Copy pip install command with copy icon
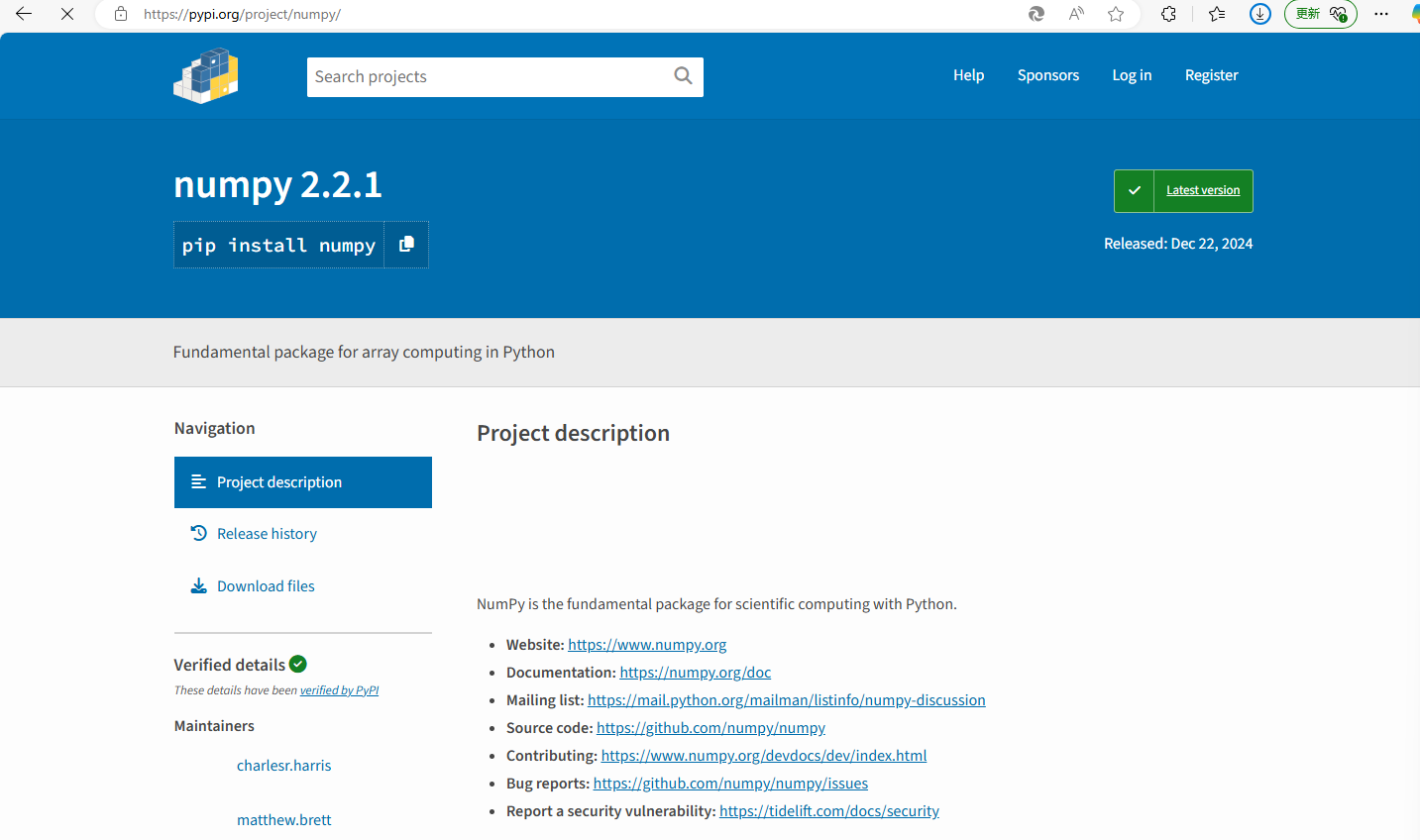 406,245
